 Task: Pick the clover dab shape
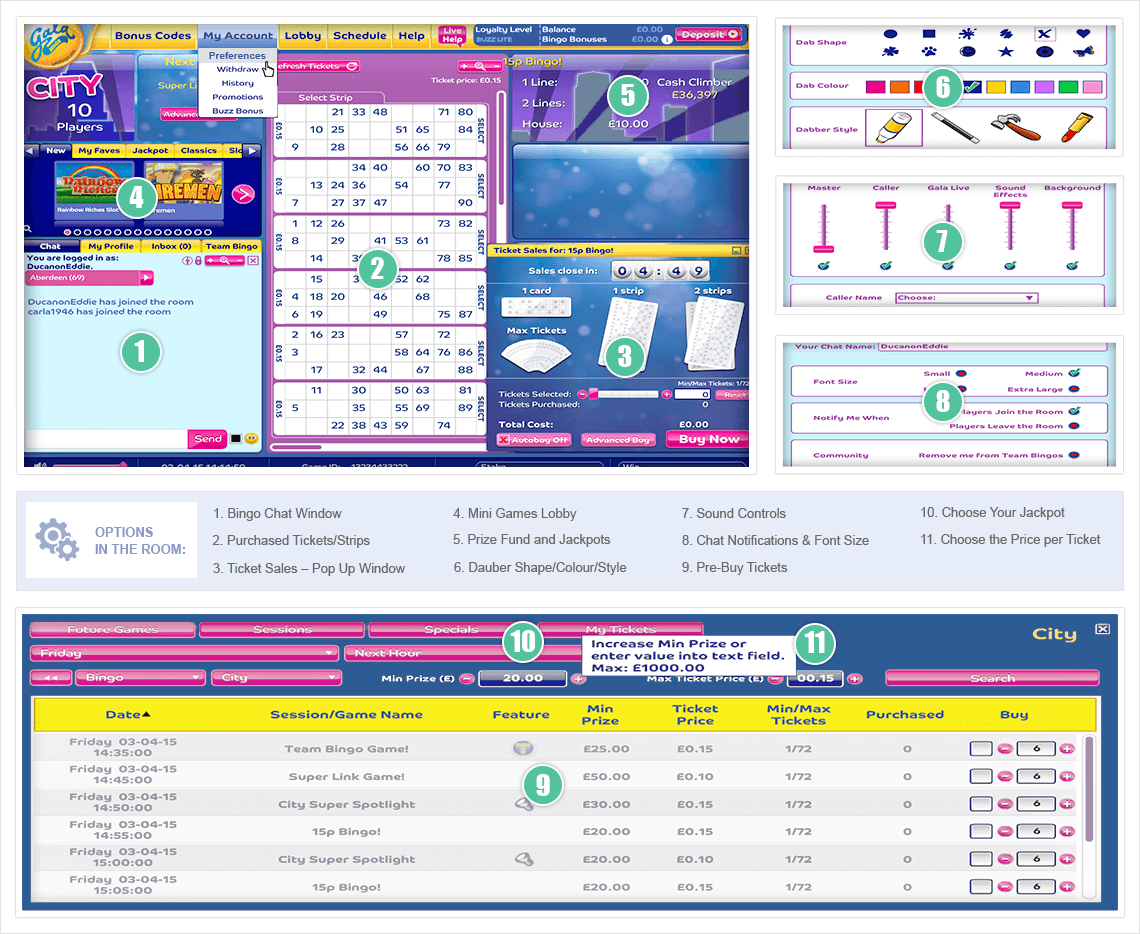[x=890, y=52]
